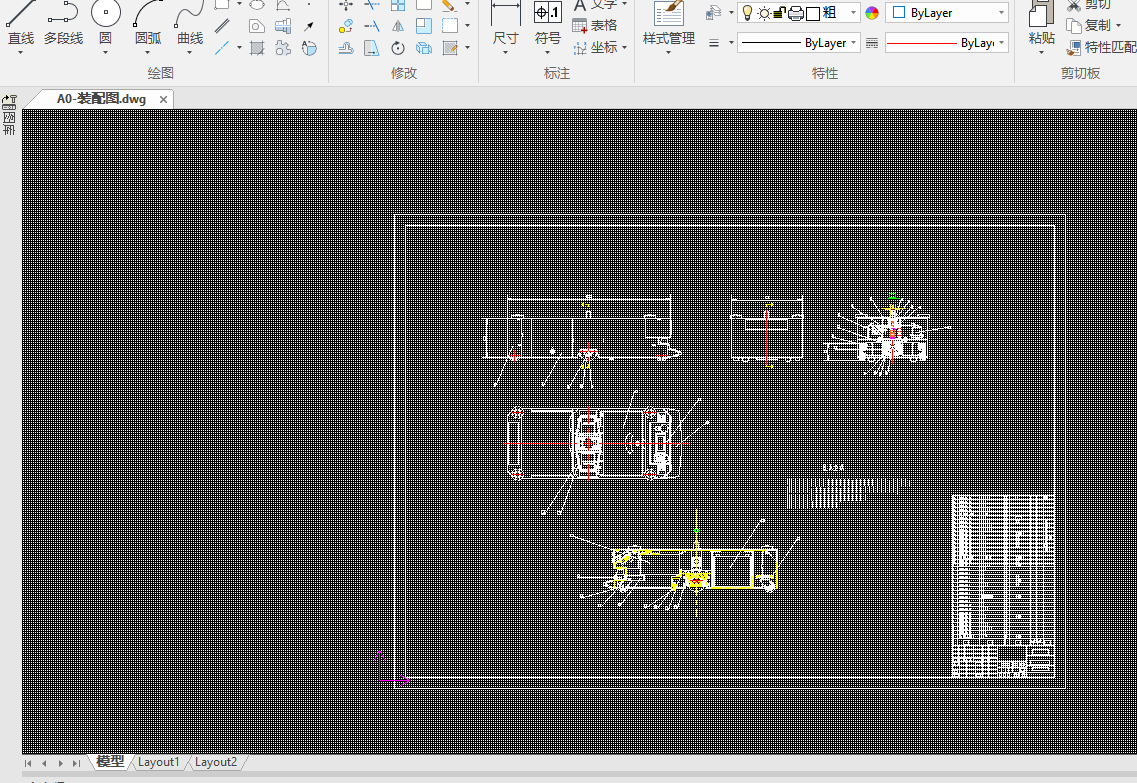Toggle the layer freeze sun icon

[764, 13]
